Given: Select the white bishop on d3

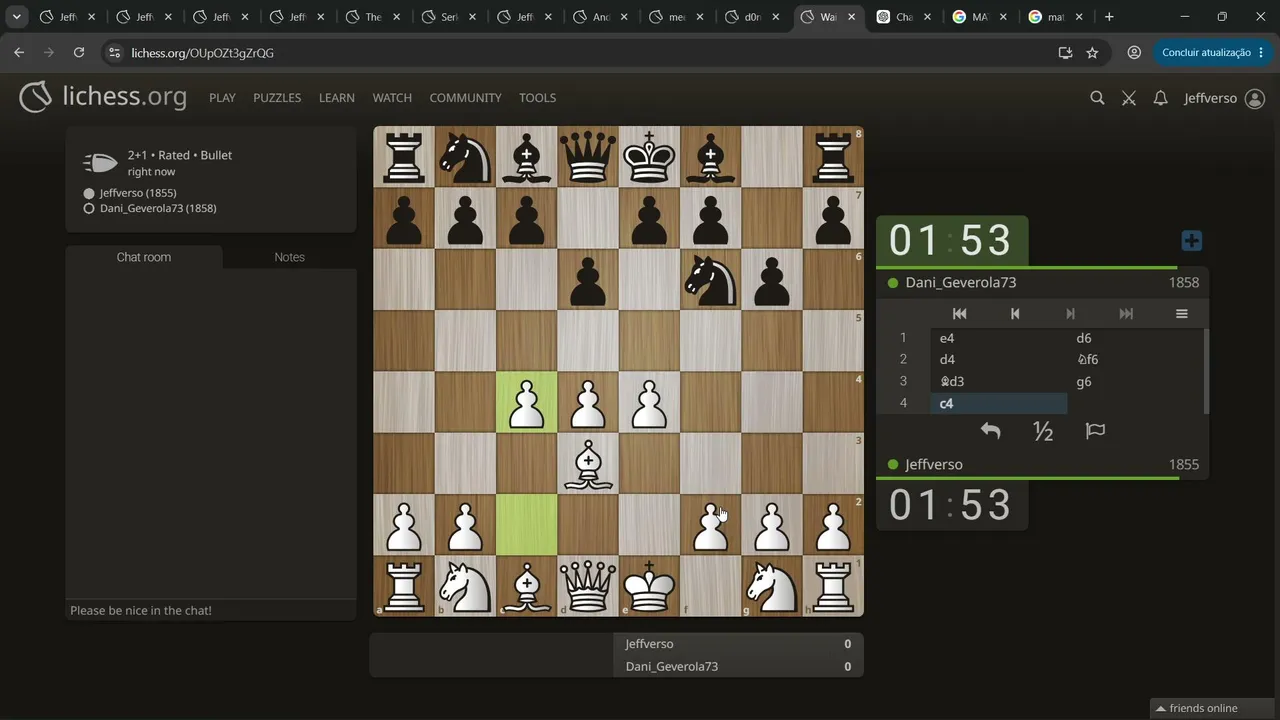Looking at the screenshot, I should [588, 464].
